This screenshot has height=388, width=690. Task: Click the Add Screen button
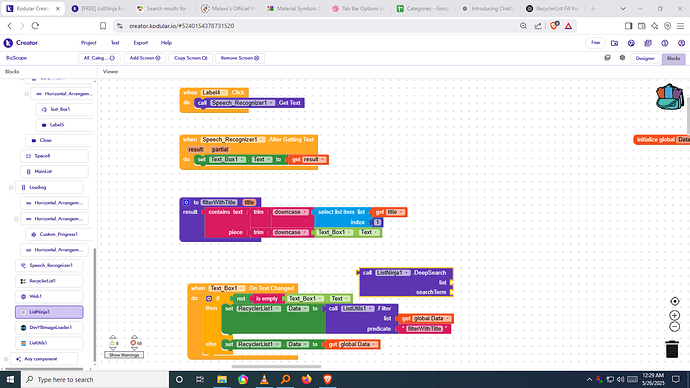click(145, 58)
